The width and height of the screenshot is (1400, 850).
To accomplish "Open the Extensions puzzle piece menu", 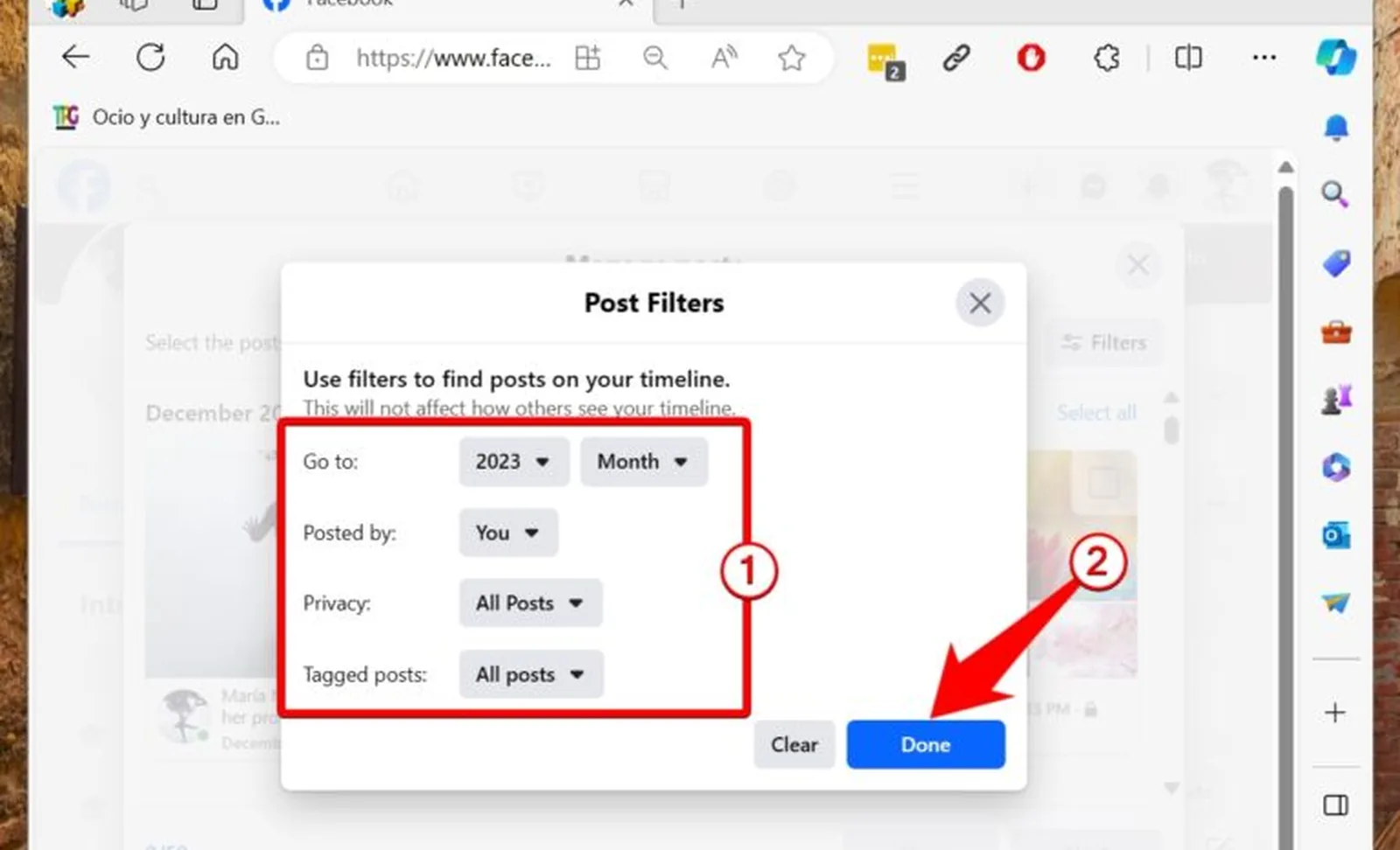I will coord(1107,59).
